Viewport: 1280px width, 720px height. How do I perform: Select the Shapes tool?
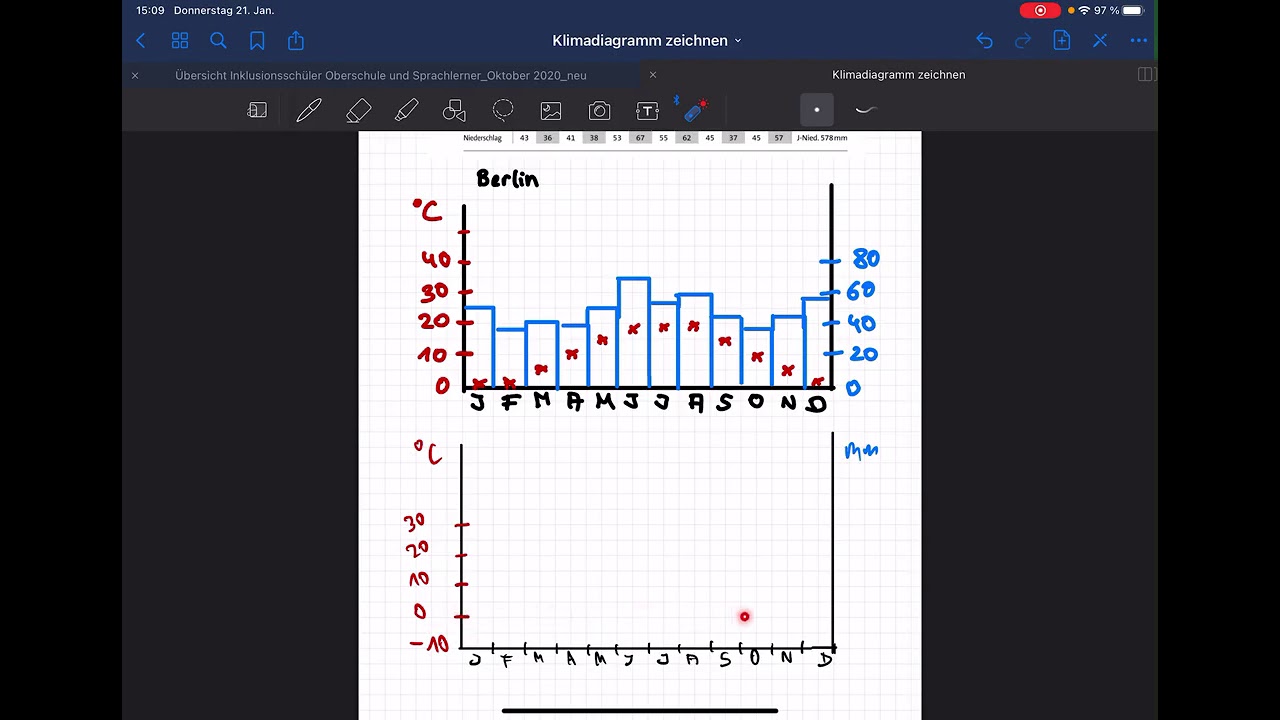click(454, 110)
